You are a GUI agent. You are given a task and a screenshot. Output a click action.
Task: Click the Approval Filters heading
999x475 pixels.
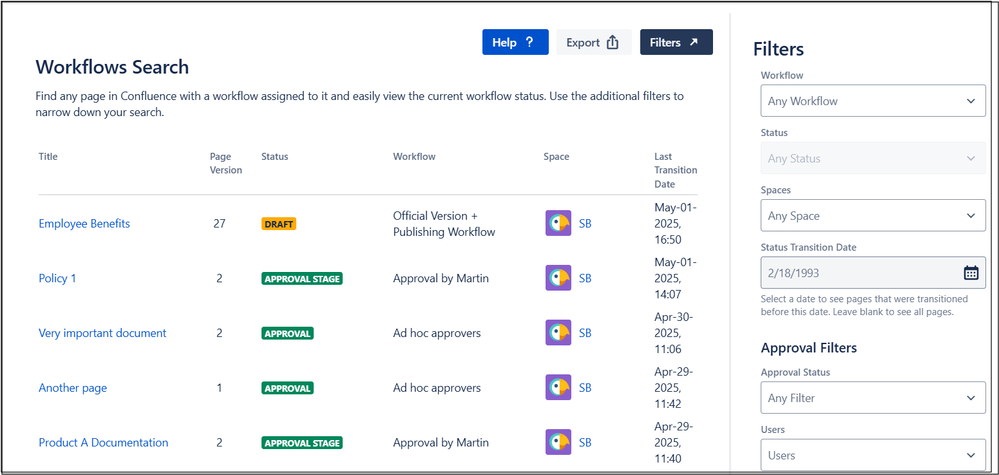click(x=809, y=348)
